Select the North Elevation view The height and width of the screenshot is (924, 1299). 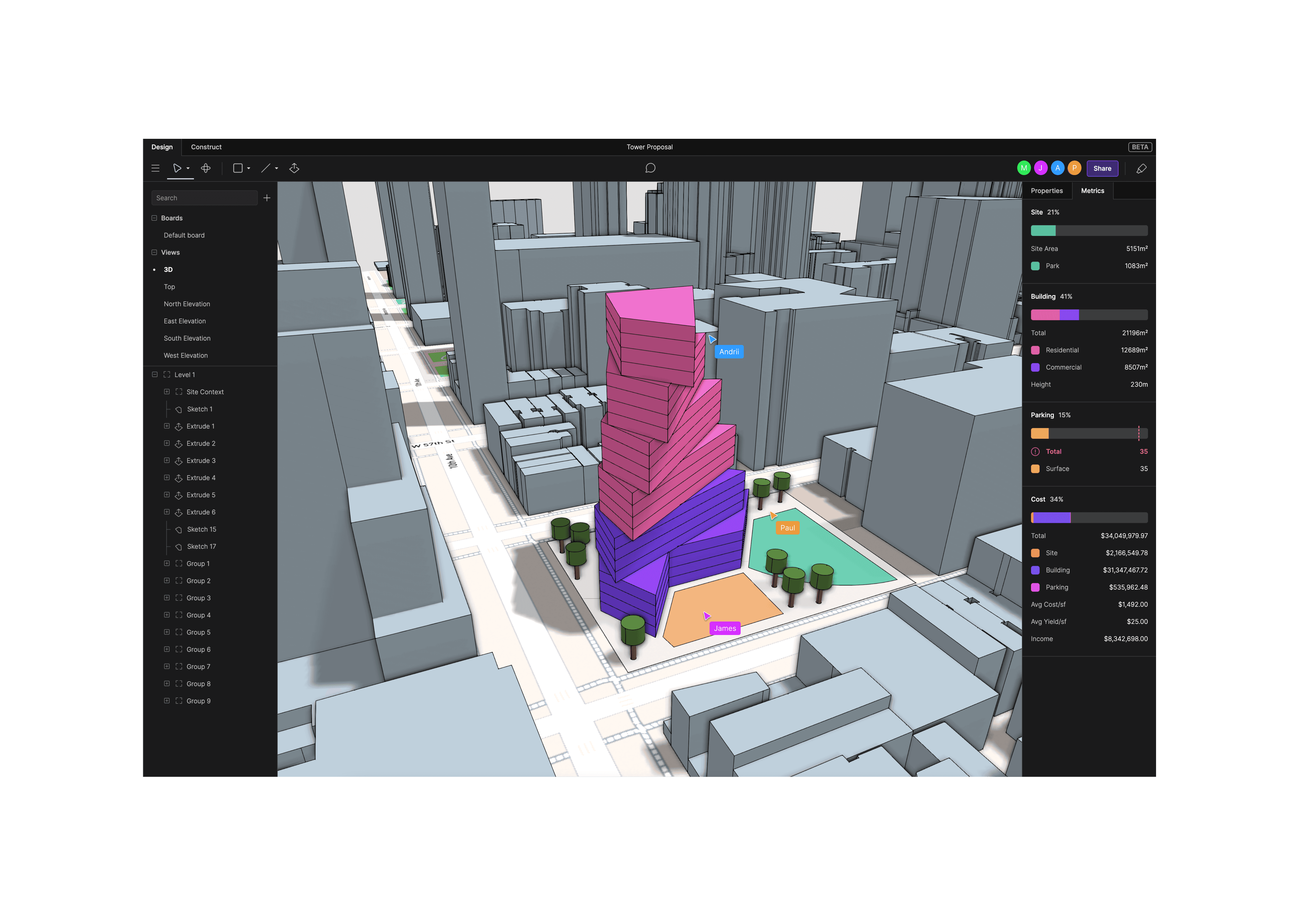click(x=187, y=304)
